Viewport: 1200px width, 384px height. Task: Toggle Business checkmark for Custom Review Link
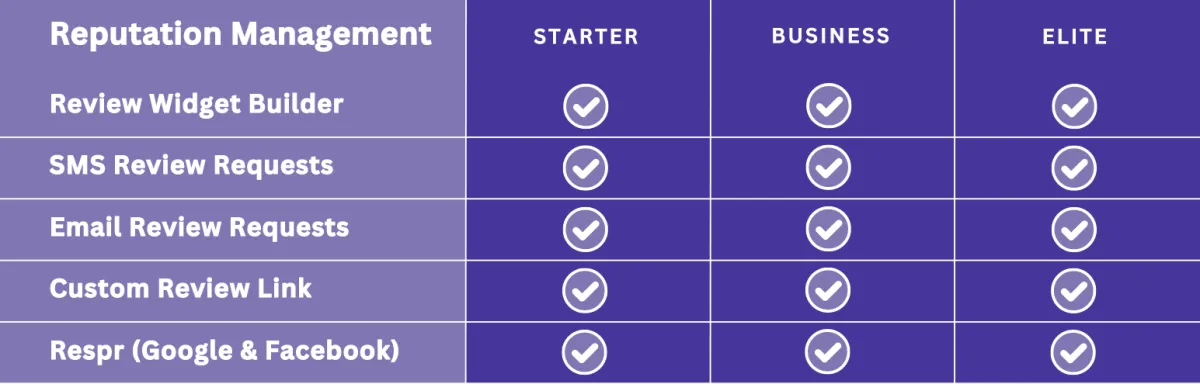(x=829, y=291)
